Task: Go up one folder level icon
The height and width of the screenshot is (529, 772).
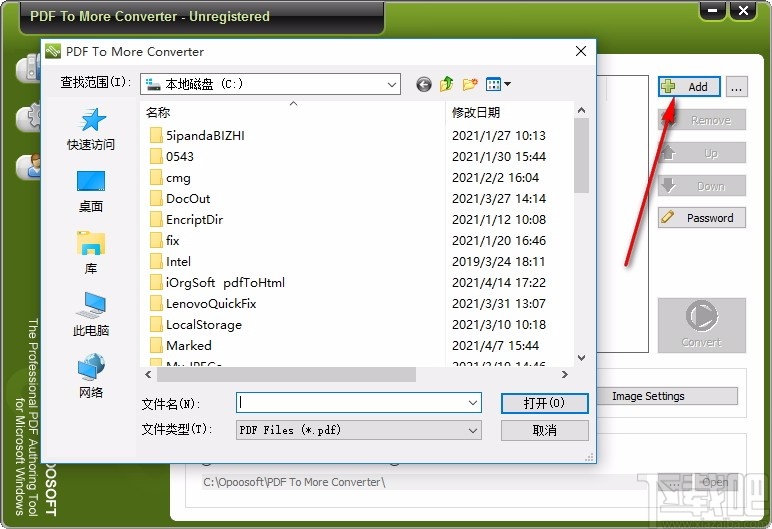Action: pos(447,84)
